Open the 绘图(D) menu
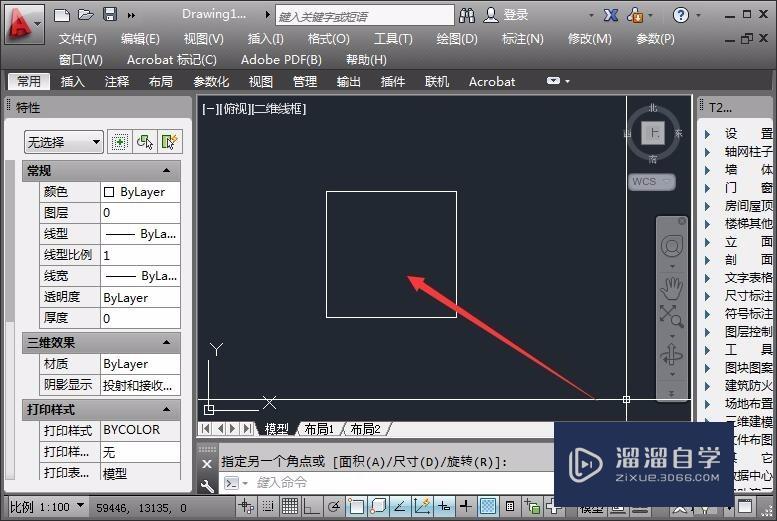Image resolution: width=777 pixels, height=521 pixels. click(x=457, y=39)
